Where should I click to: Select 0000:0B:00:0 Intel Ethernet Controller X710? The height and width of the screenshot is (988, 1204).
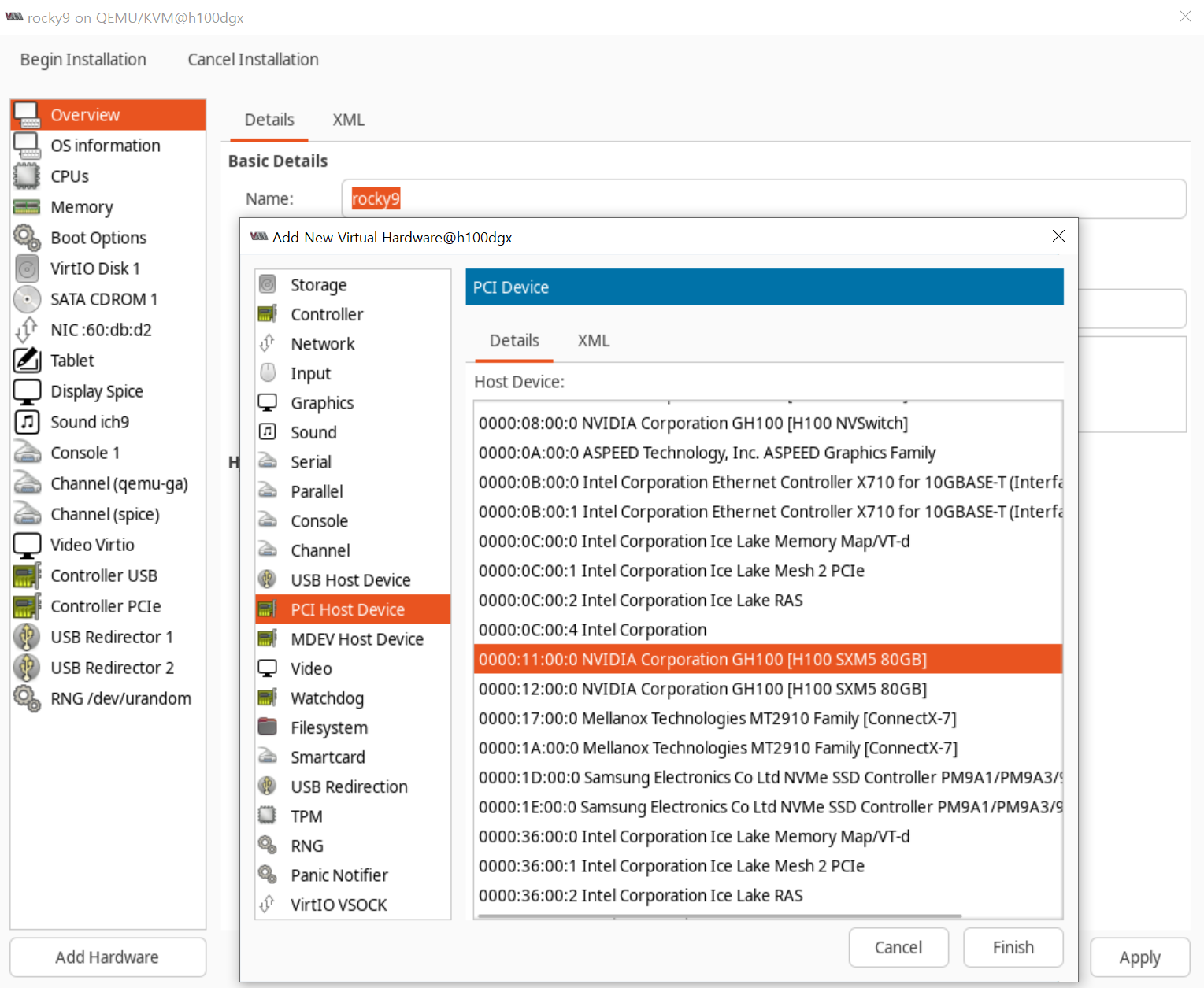click(768, 482)
